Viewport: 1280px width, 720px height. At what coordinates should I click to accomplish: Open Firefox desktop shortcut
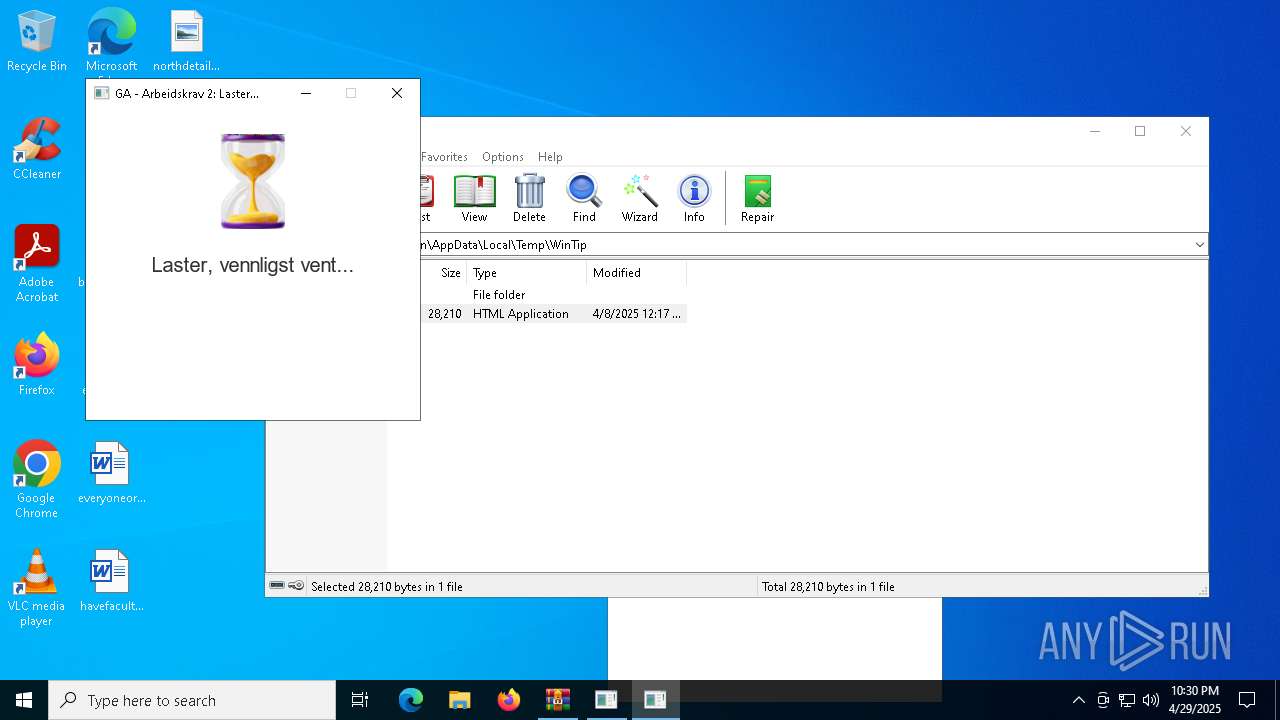pos(37,365)
